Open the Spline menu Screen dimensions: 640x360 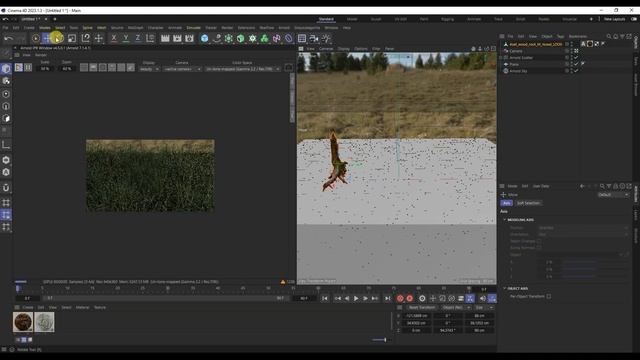point(87,28)
